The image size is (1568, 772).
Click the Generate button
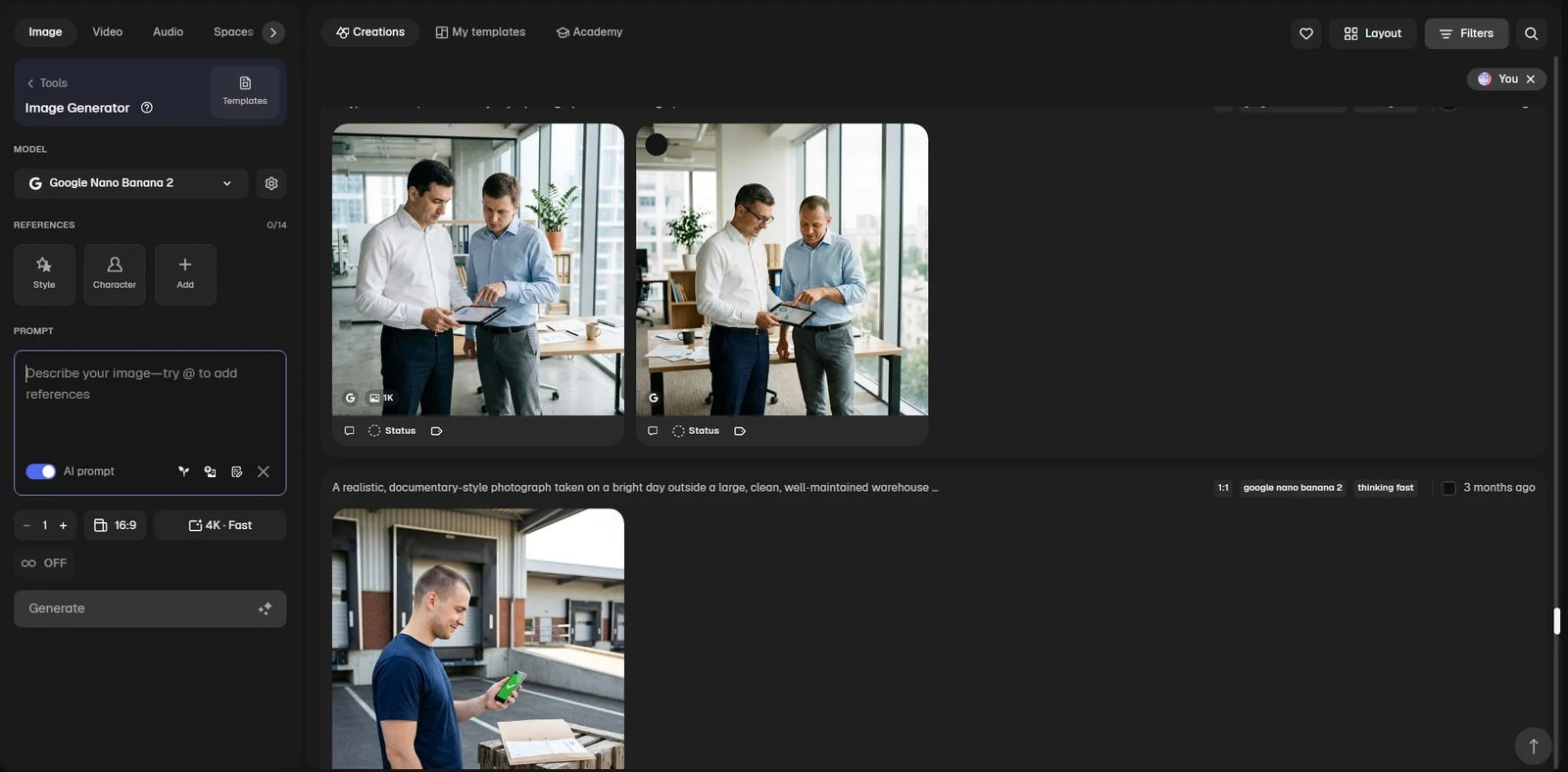(x=150, y=608)
